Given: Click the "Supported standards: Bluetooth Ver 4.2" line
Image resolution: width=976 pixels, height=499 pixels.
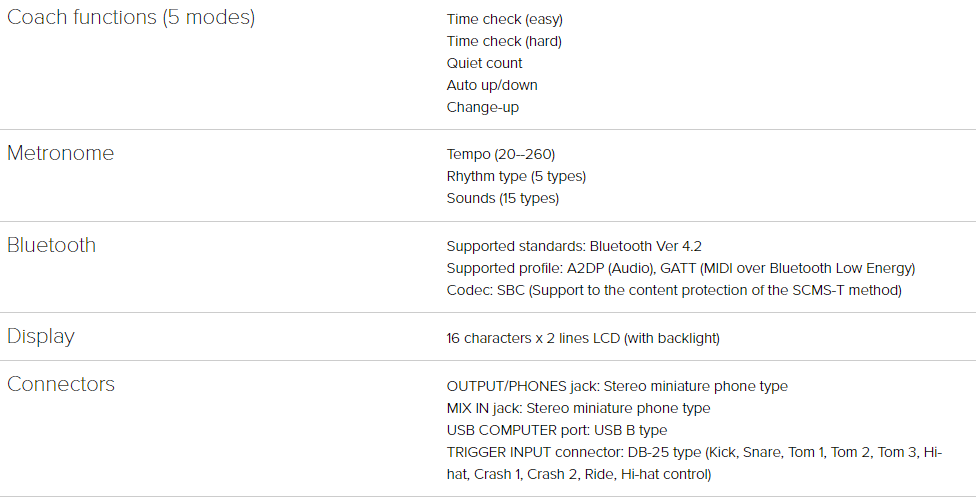Looking at the screenshot, I should click(x=581, y=246).
